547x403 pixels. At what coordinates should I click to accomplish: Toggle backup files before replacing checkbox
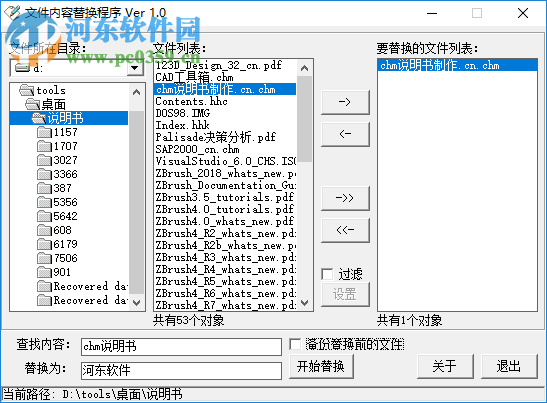coord(295,344)
